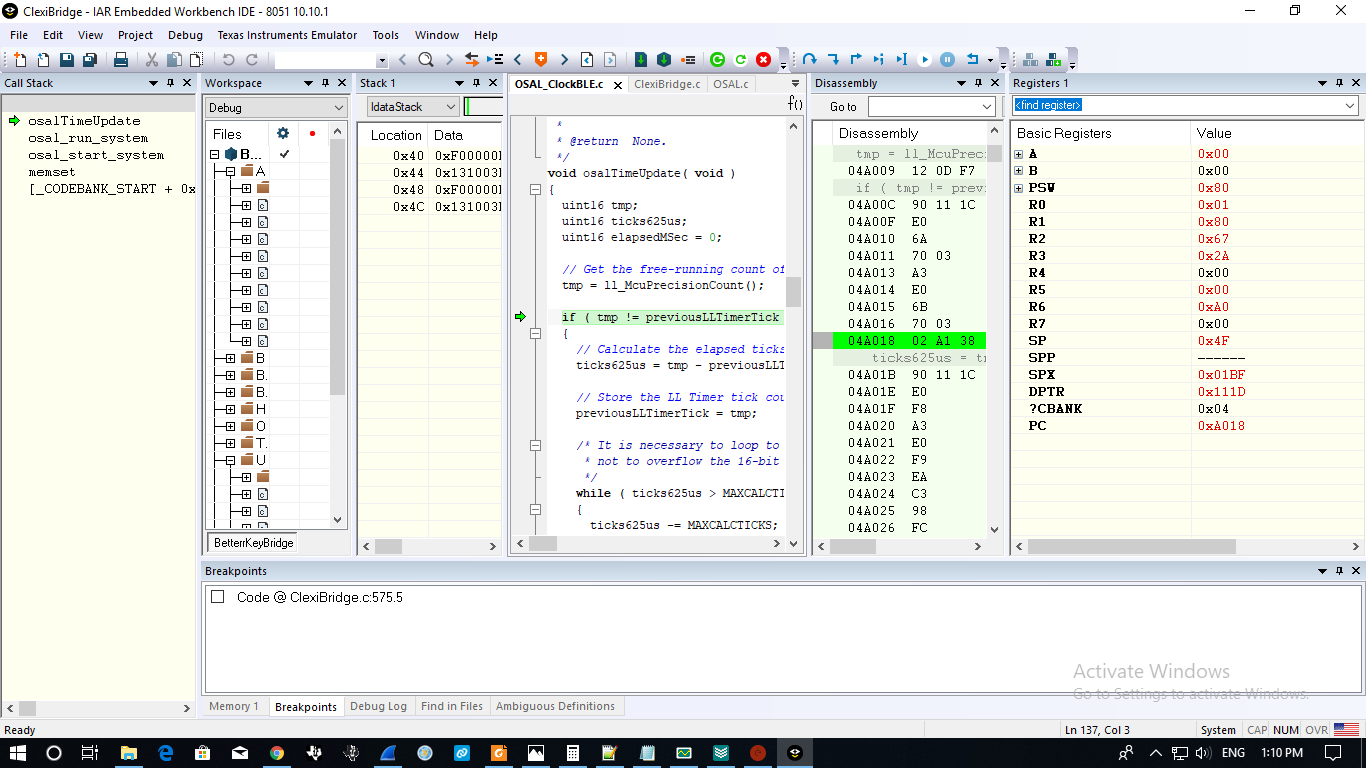Screen dimensions: 1366x768
Task: Click the red Stop Debugging icon
Action: tap(764, 60)
